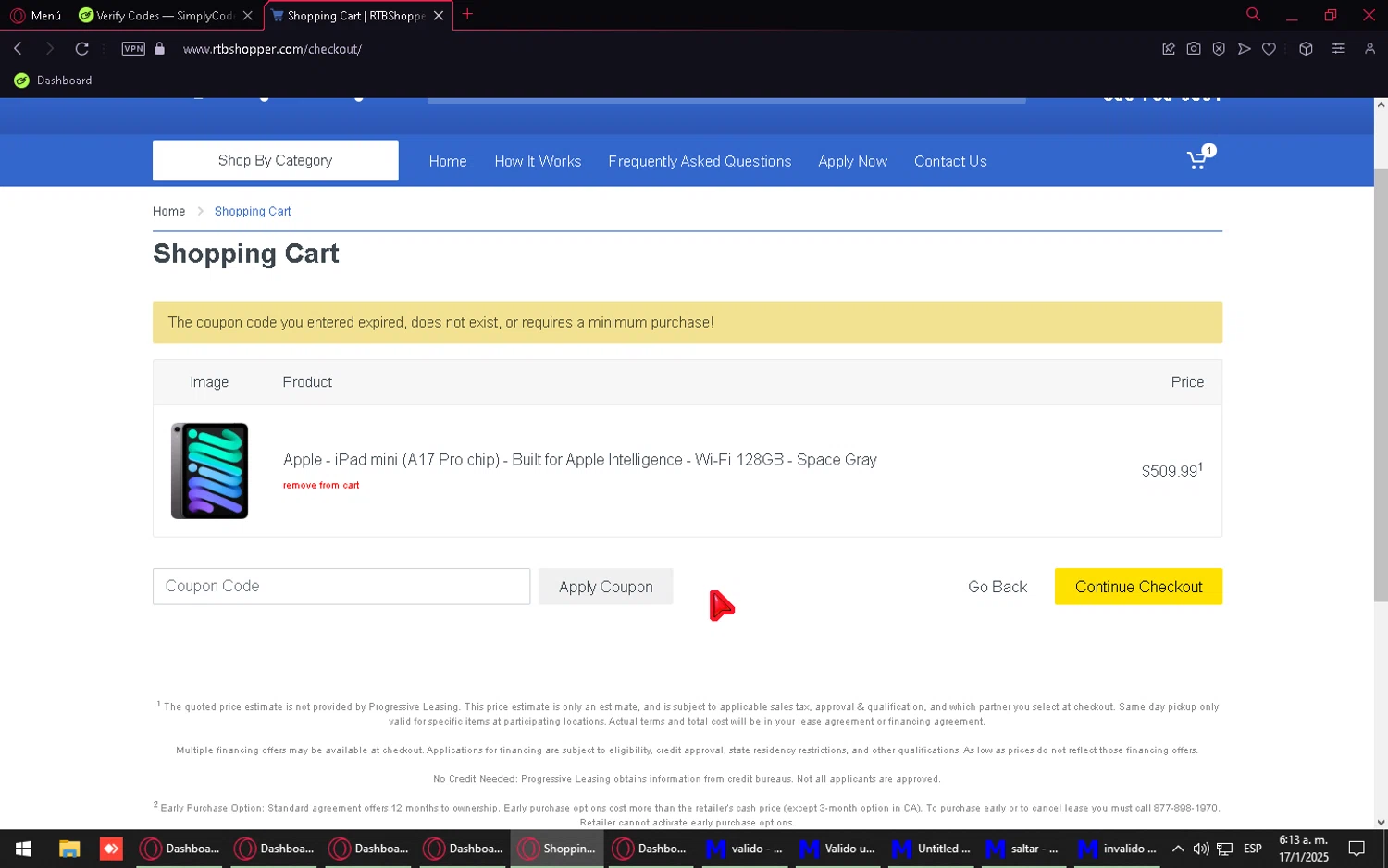The height and width of the screenshot is (868, 1388).
Task: Switch to 'saltar - ...' taskbar window
Action: coord(1024,849)
